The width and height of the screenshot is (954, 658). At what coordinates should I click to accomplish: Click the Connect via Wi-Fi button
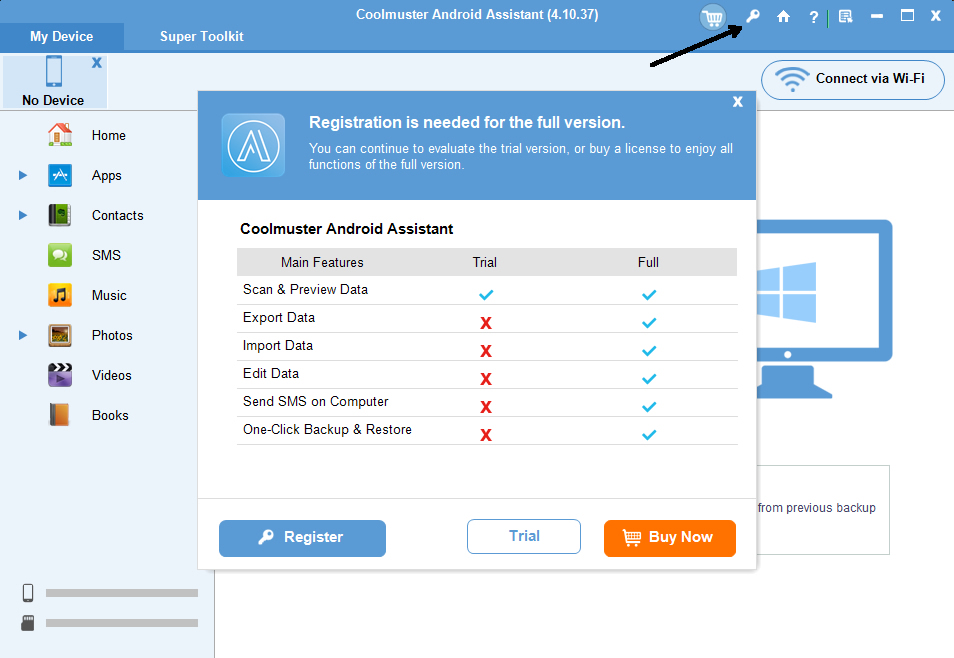pos(852,79)
